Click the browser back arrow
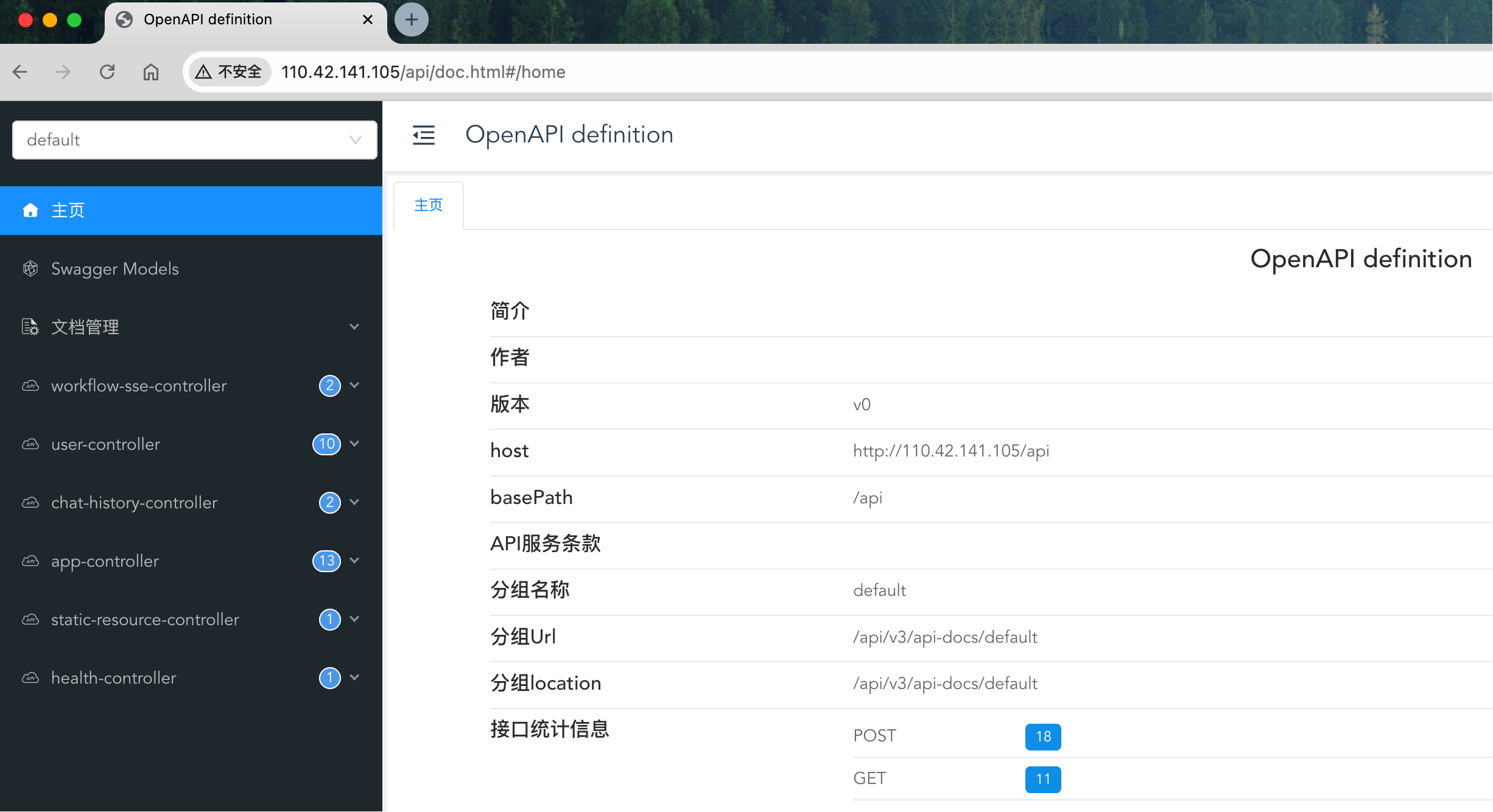 click(19, 72)
